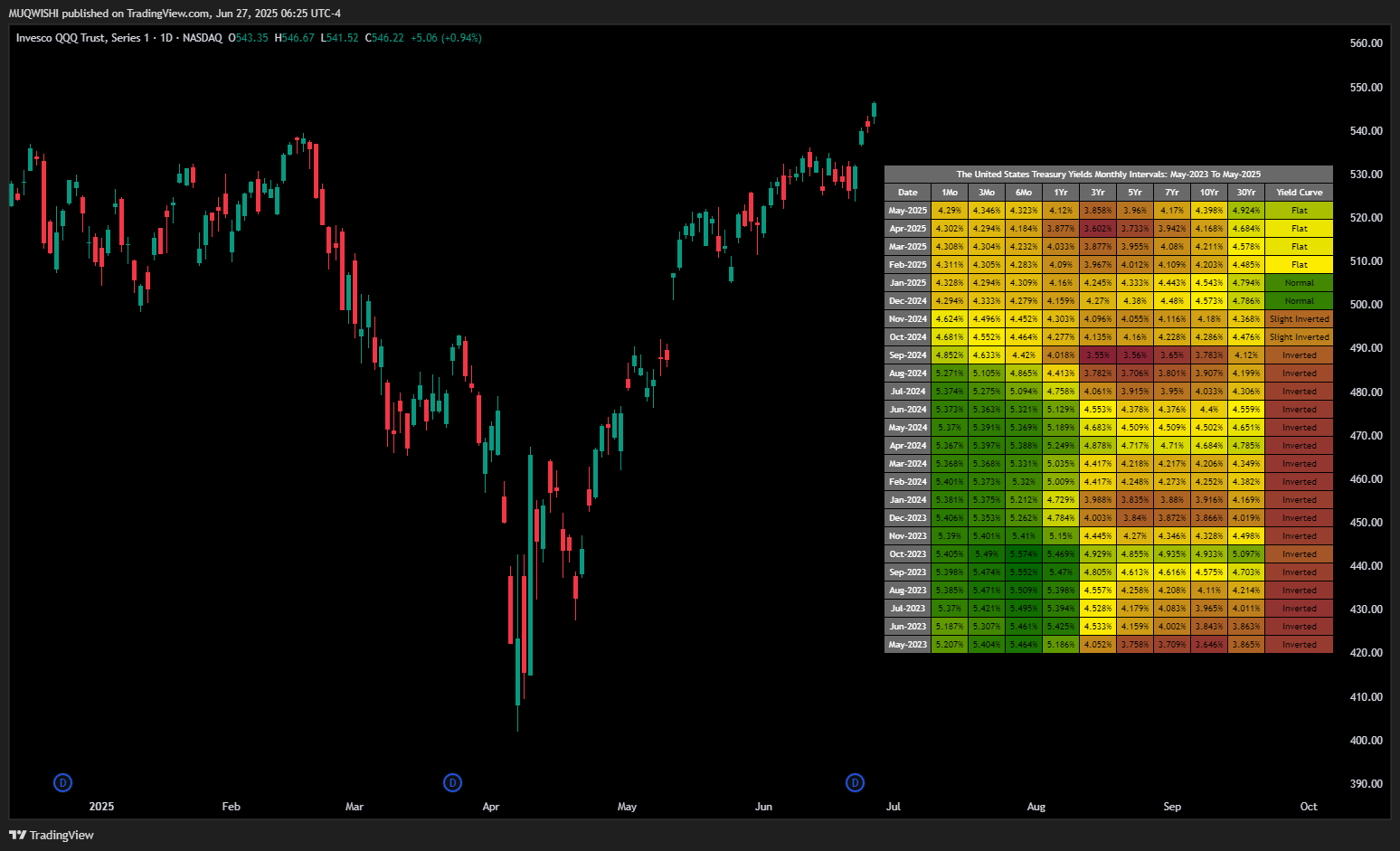This screenshot has width=1400, height=851.
Task: Click the 'Jun' label on the time axis
Action: tap(763, 807)
